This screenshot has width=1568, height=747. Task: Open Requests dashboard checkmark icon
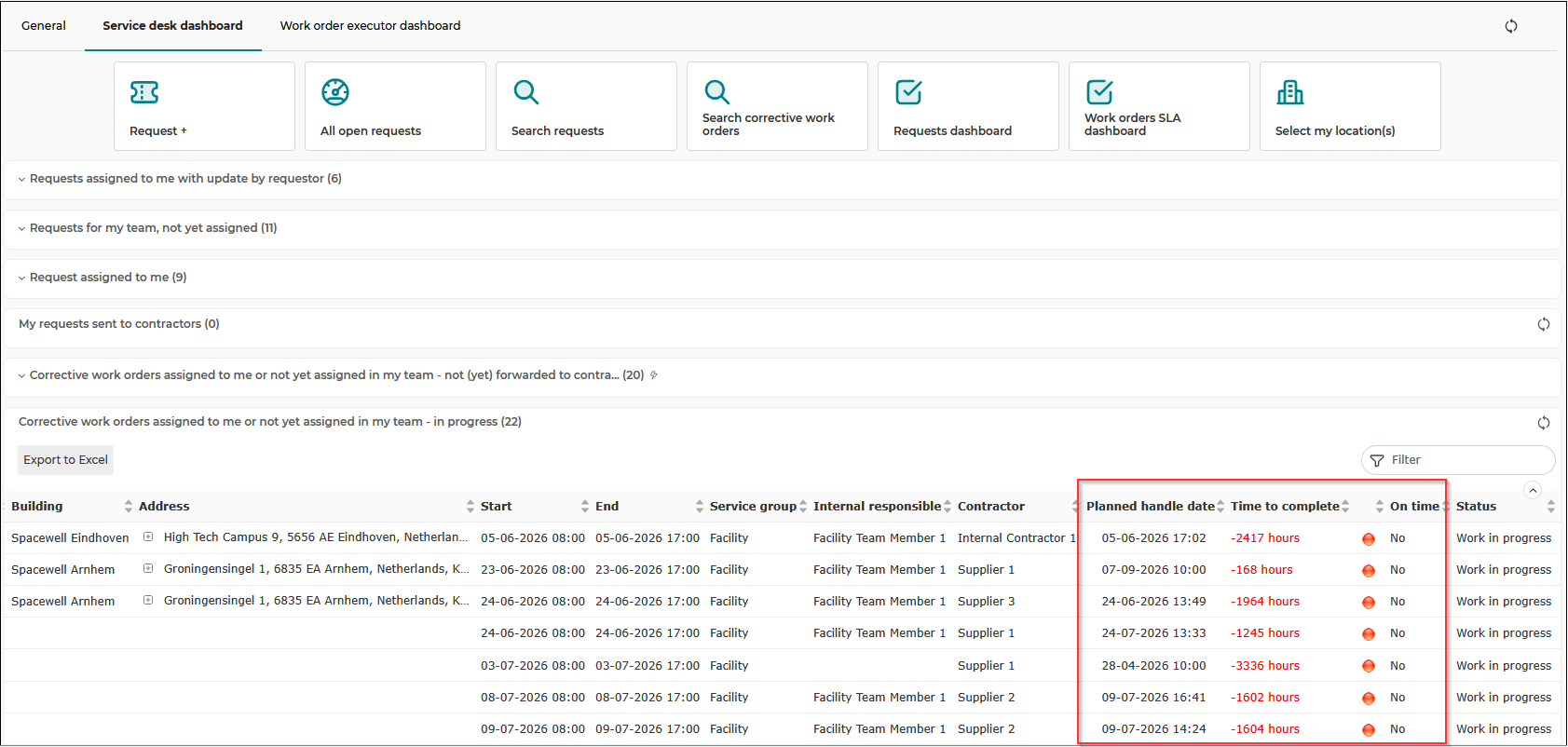tap(908, 91)
